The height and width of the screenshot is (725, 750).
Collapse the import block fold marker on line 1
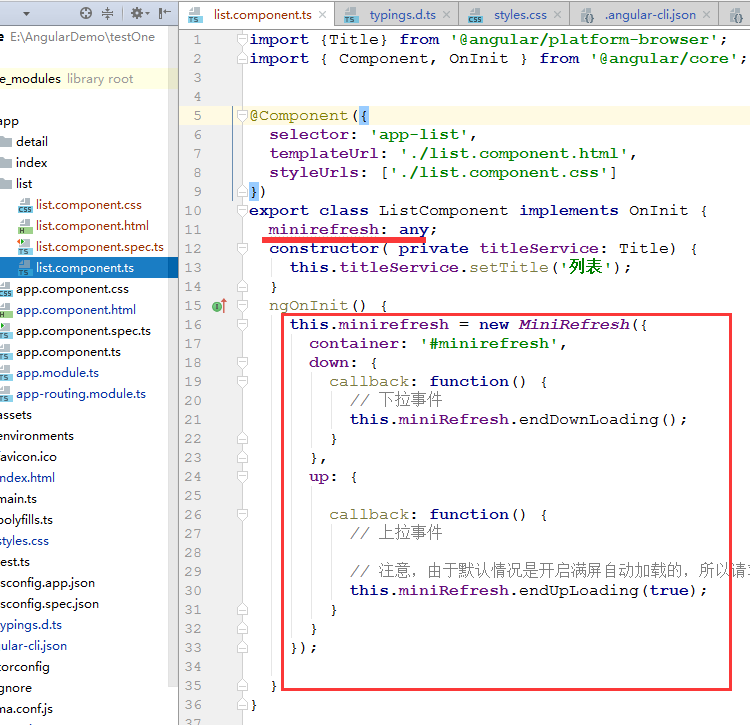coord(243,39)
